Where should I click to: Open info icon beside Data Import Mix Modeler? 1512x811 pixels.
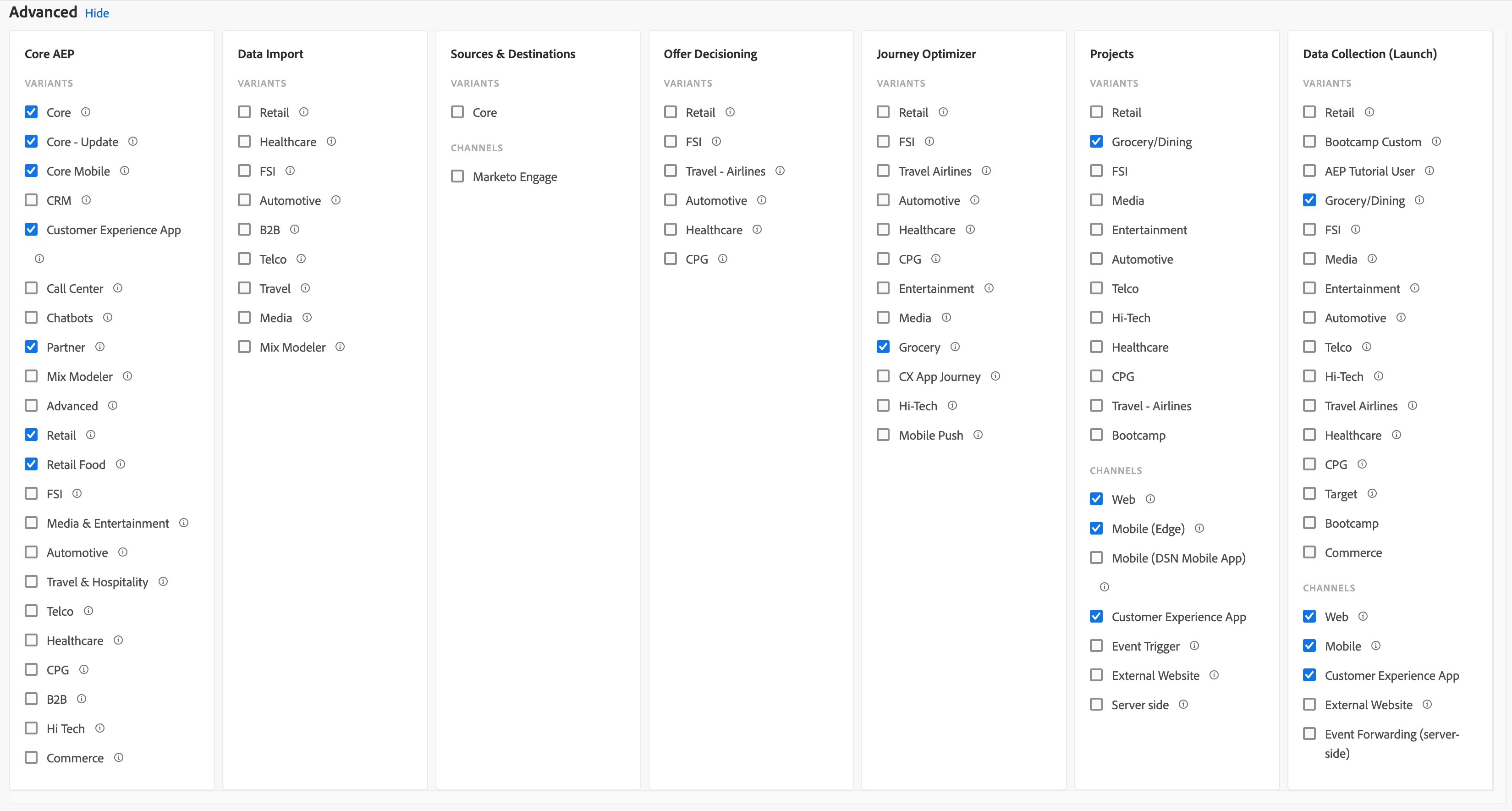tap(341, 347)
